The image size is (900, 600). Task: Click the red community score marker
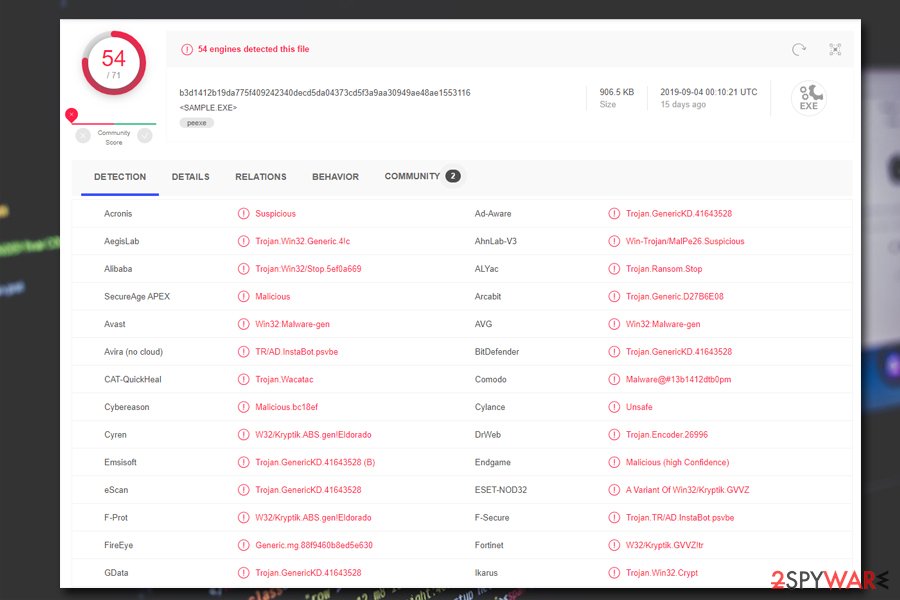point(71,115)
